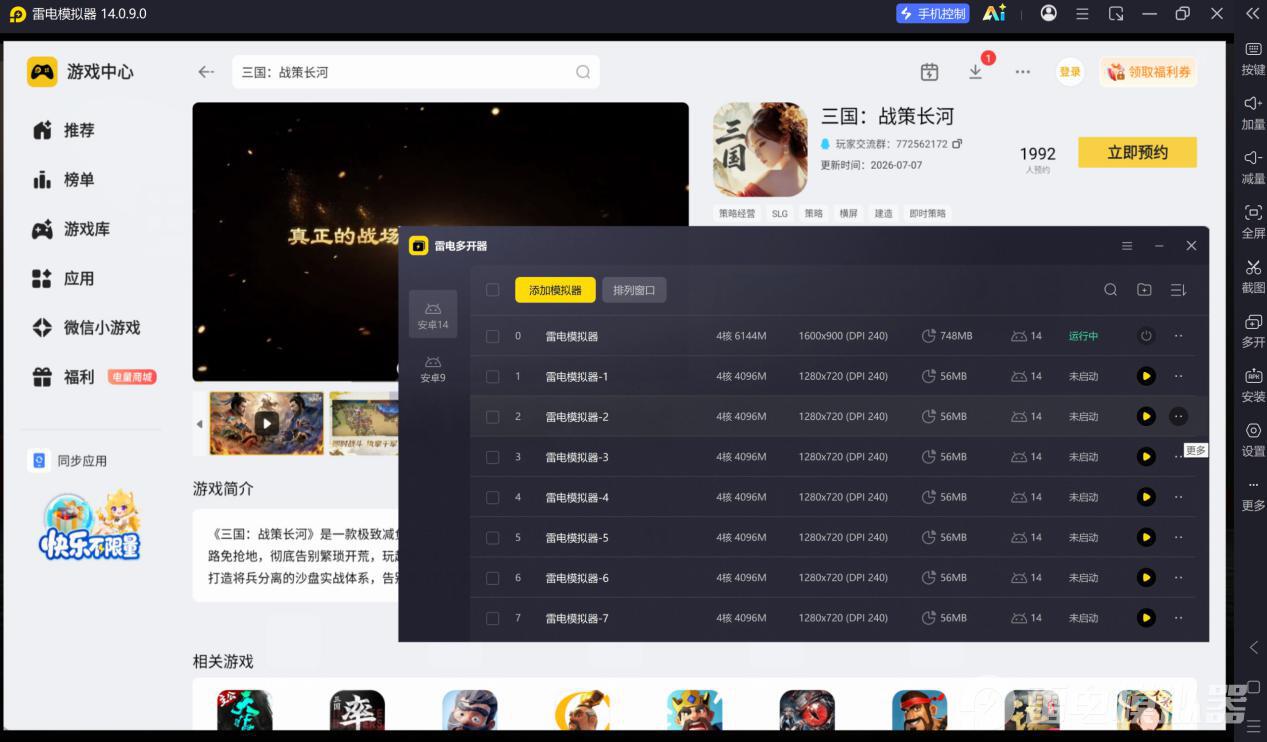1267x742 pixels.
Task: Start 雷电模拟器-4 with play button
Action: (x=1146, y=497)
